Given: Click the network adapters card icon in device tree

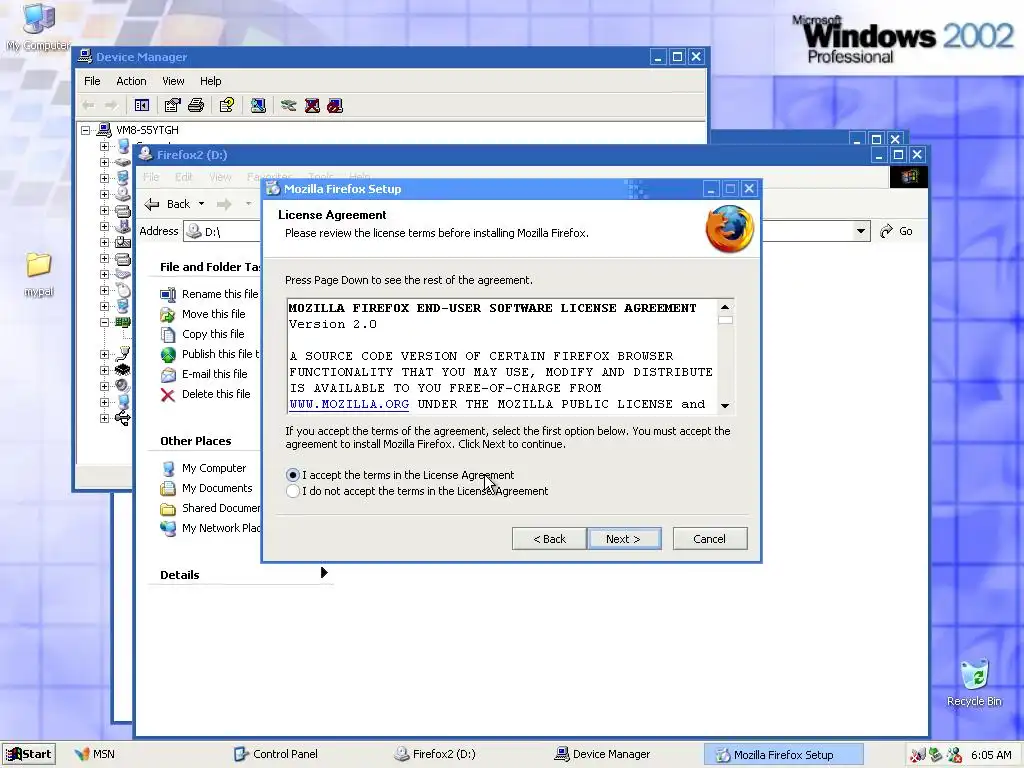Looking at the screenshot, I should click(x=123, y=322).
